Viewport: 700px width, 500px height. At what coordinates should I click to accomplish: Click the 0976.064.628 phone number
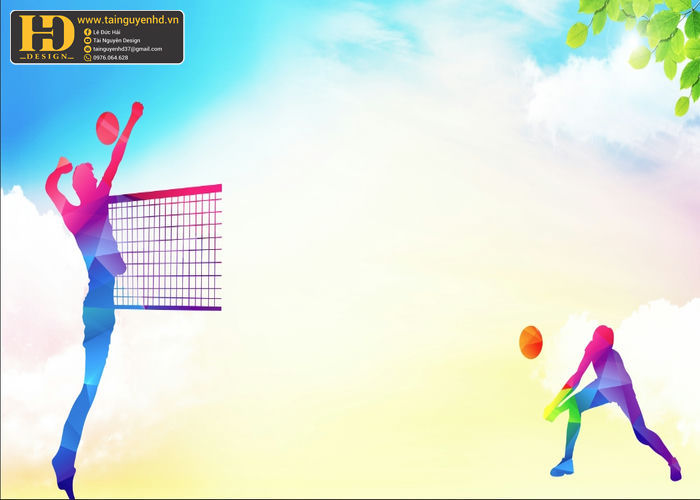coord(111,58)
